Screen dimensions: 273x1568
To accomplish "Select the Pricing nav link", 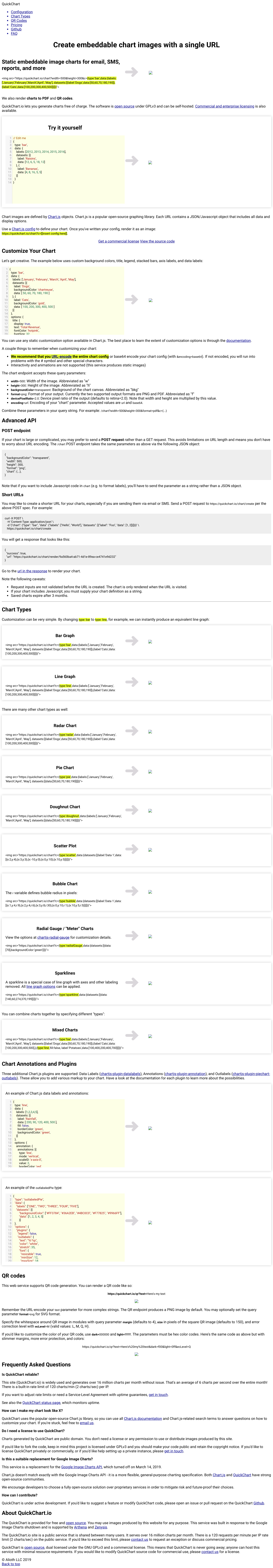I will (x=16, y=25).
